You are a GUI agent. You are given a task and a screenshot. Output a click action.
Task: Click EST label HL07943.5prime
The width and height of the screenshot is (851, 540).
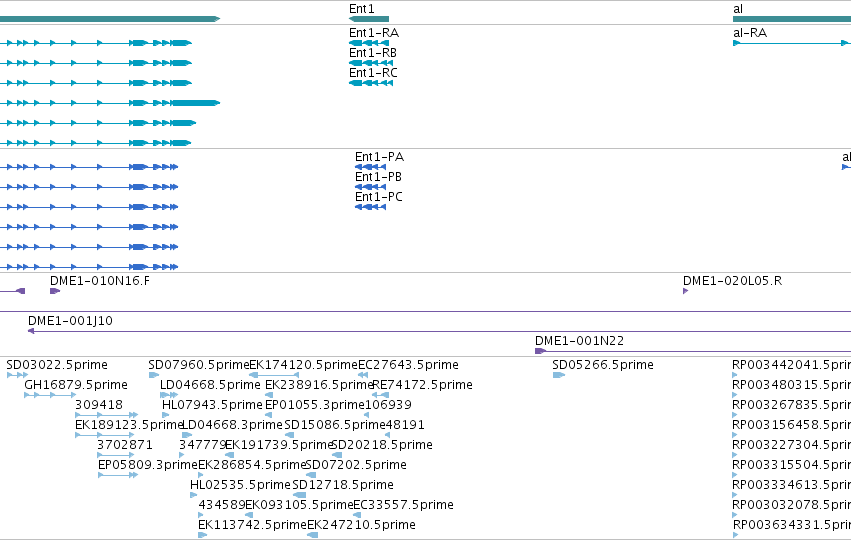pyautogui.click(x=212, y=405)
